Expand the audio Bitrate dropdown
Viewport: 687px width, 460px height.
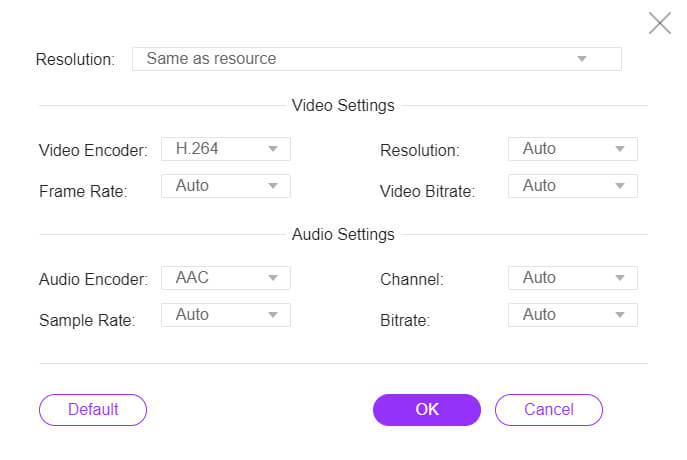tap(573, 315)
